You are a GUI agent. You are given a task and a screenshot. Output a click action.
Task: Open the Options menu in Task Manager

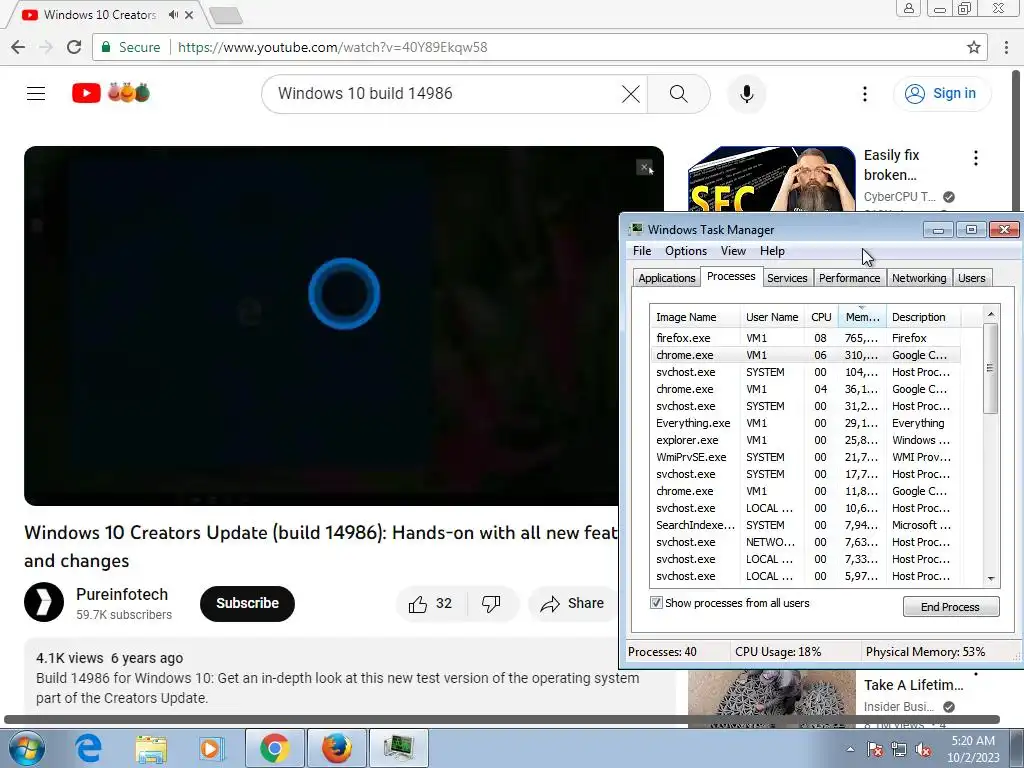686,251
